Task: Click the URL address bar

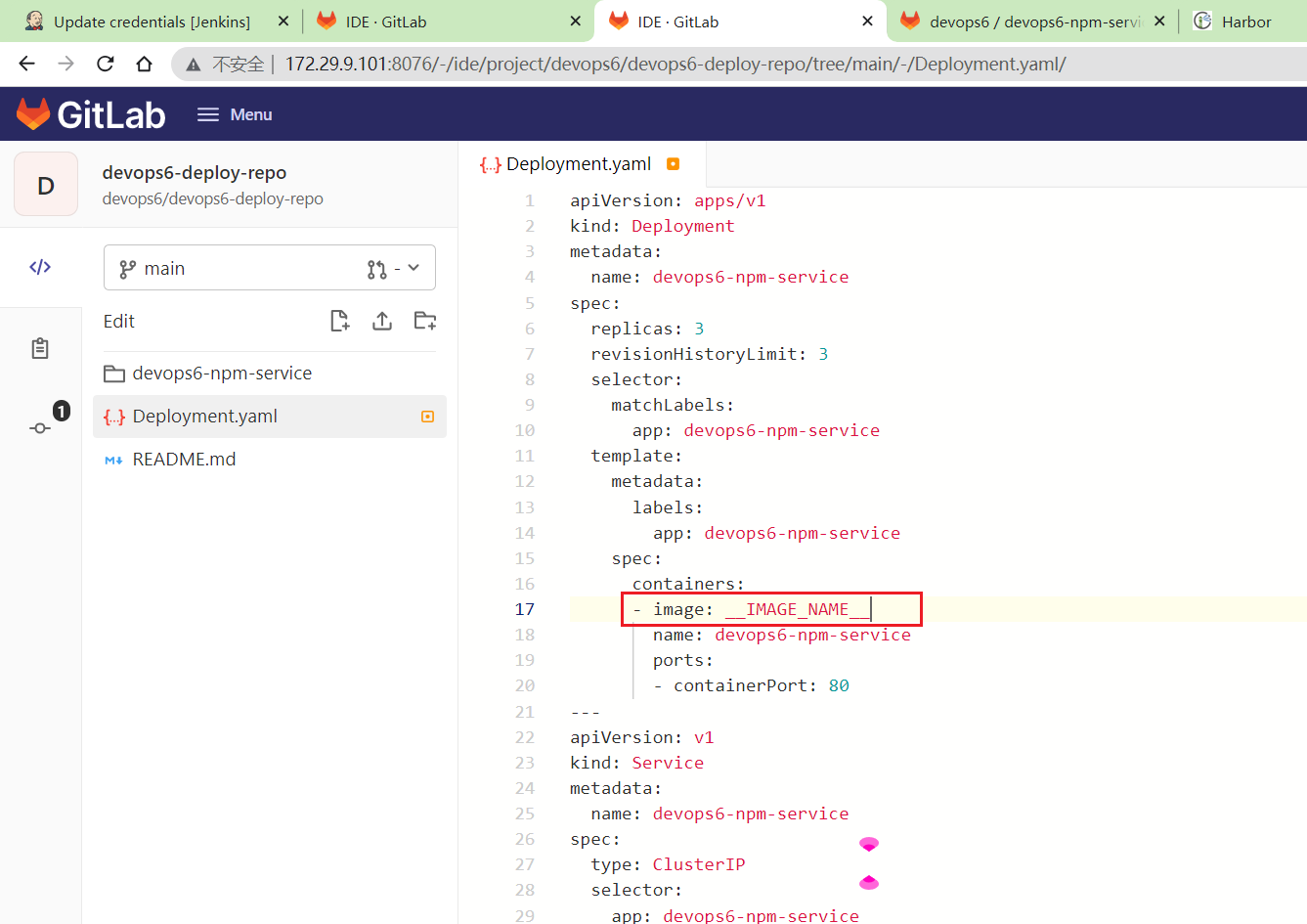Action: pyautogui.click(x=739, y=65)
